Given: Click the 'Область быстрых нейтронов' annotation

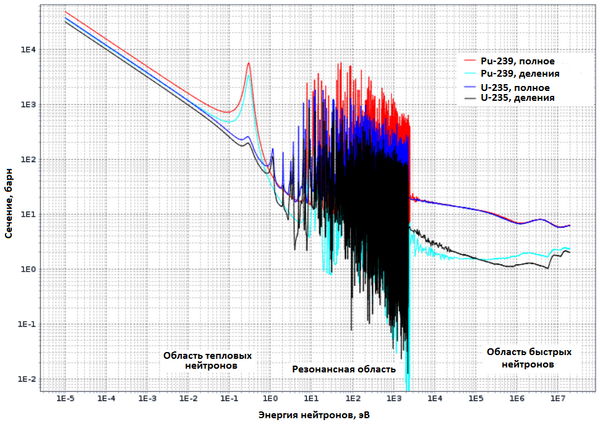Looking at the screenshot, I should pos(524,357).
